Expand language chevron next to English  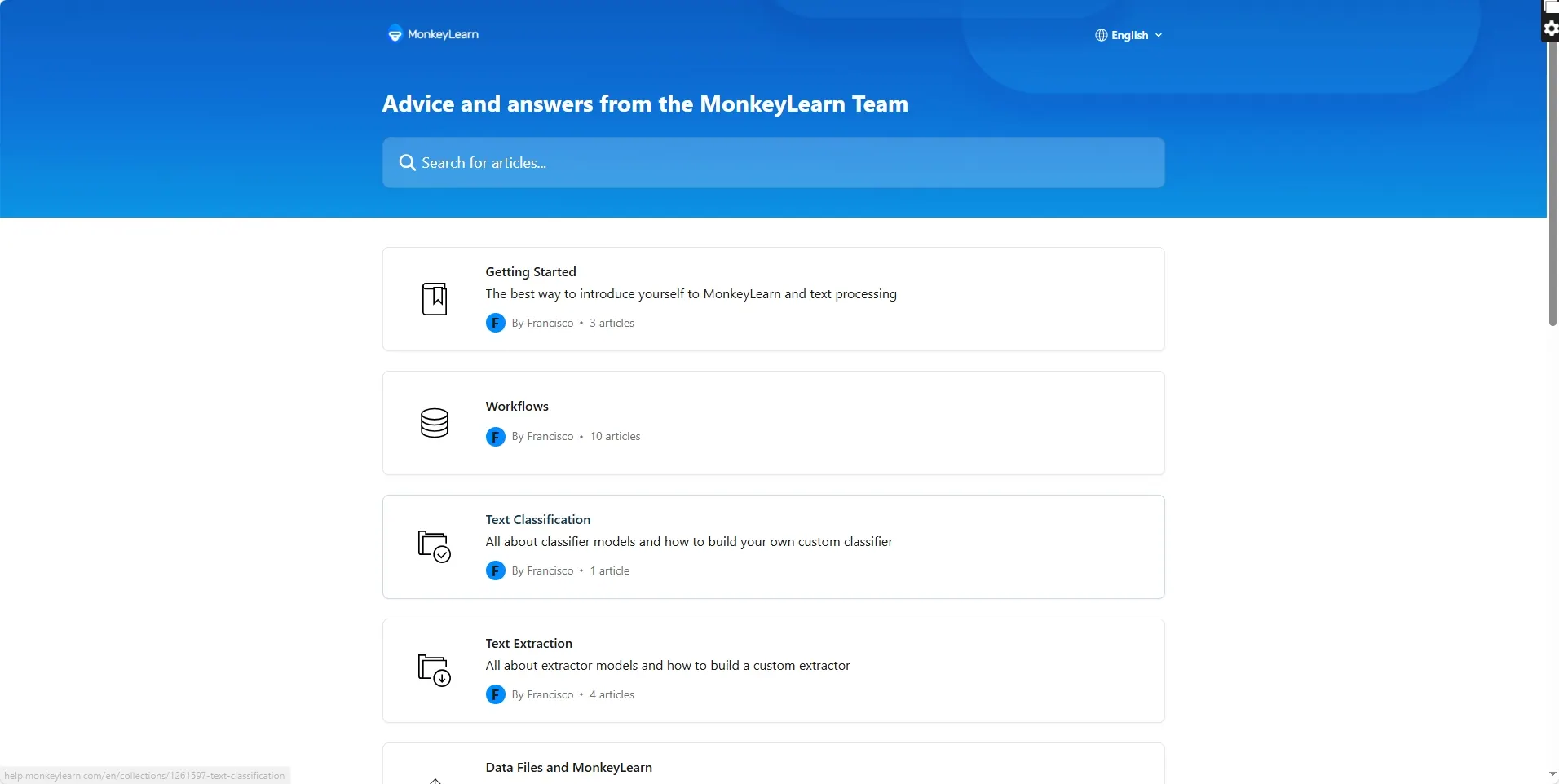(1159, 36)
